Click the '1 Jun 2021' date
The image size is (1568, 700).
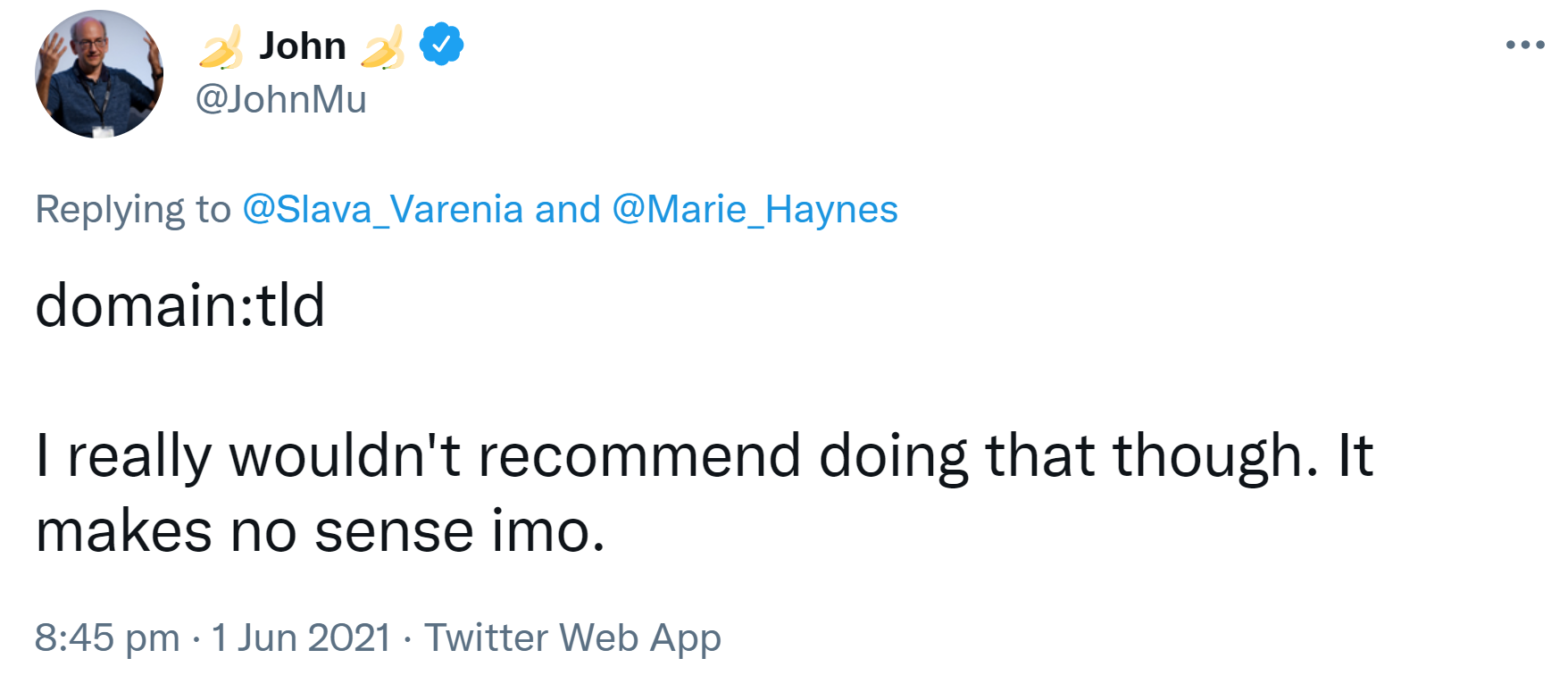point(301,638)
